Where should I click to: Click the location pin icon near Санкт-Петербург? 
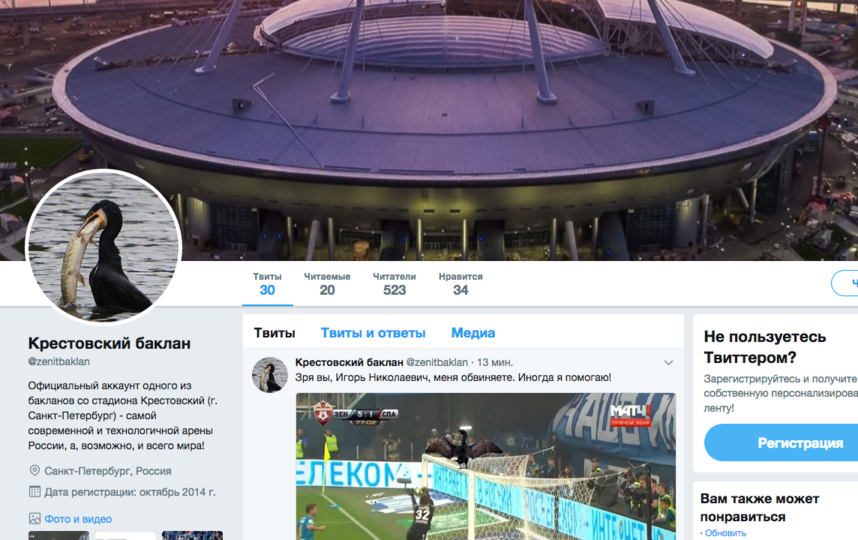(x=34, y=471)
